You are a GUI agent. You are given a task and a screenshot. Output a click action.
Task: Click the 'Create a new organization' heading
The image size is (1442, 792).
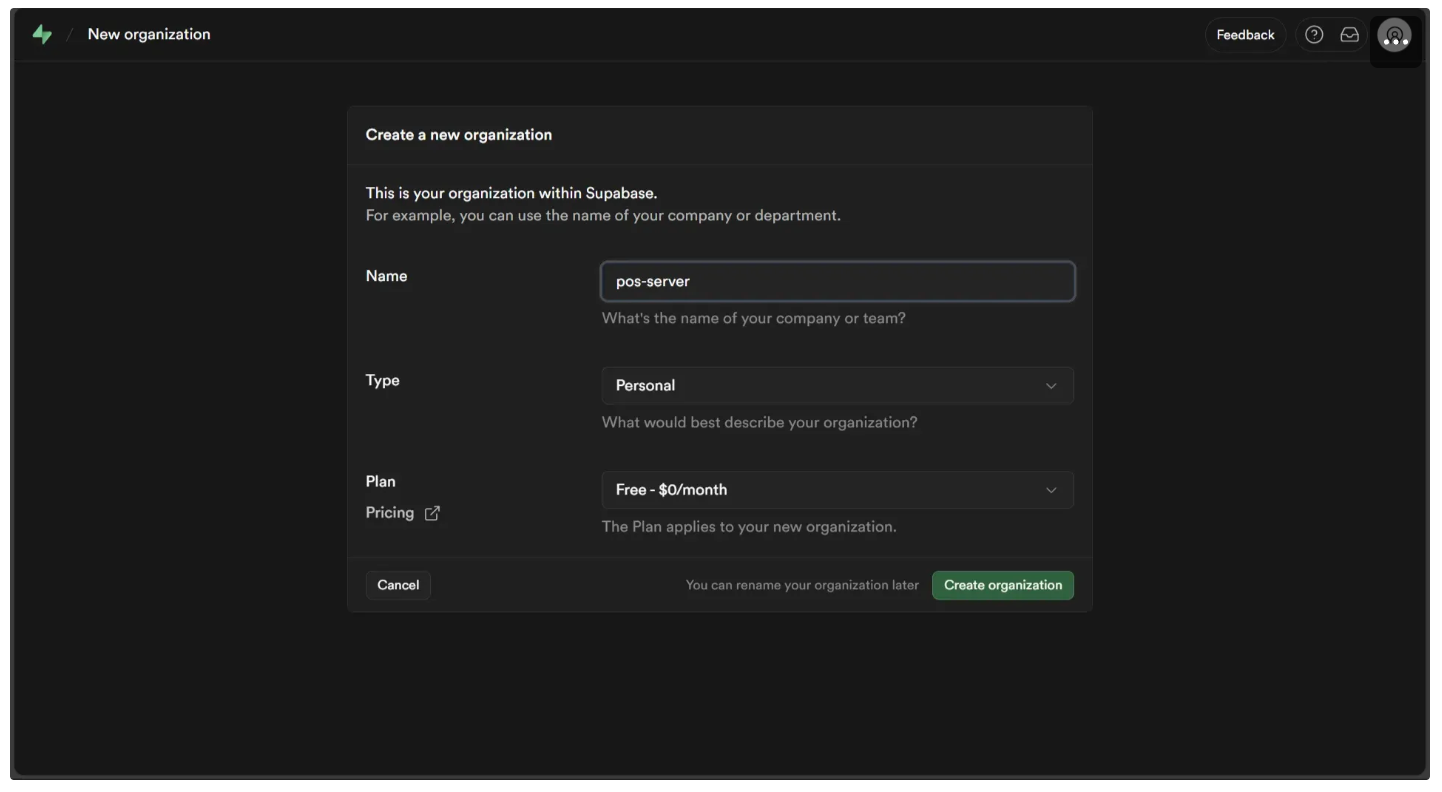coord(459,135)
